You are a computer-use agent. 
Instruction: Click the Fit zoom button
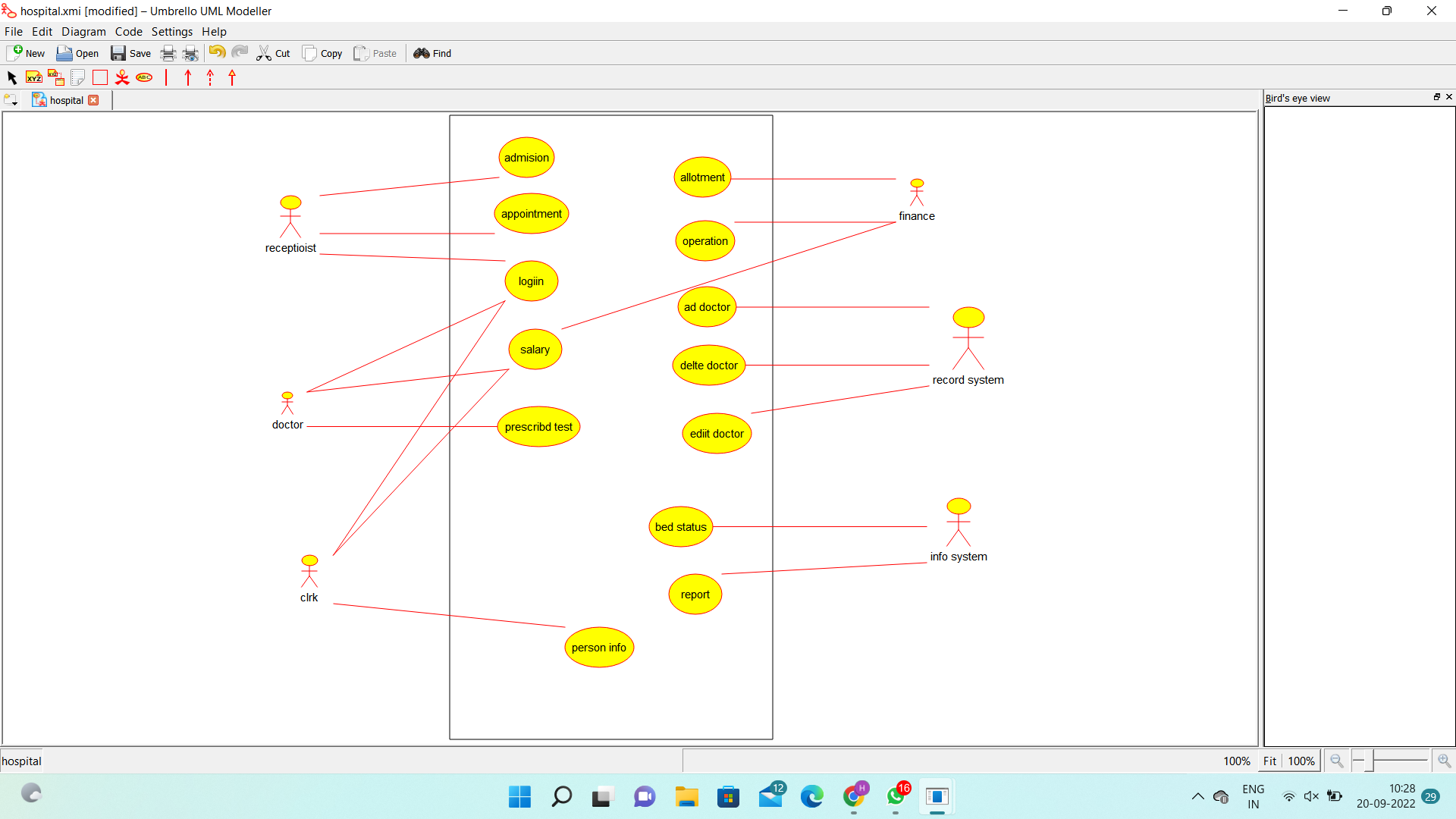1269,761
